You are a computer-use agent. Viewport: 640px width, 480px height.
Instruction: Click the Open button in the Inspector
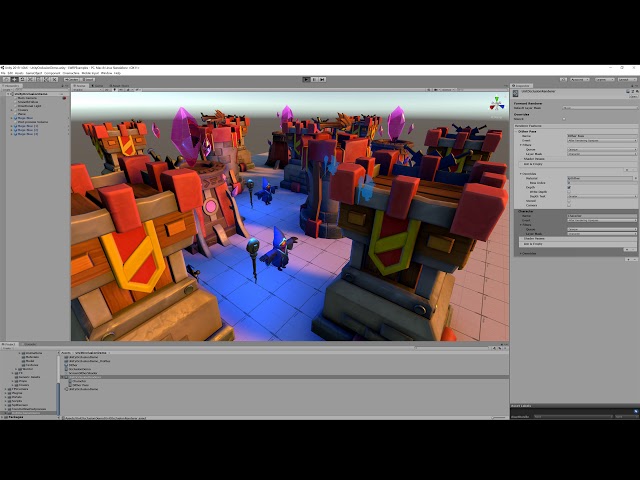pos(633,97)
